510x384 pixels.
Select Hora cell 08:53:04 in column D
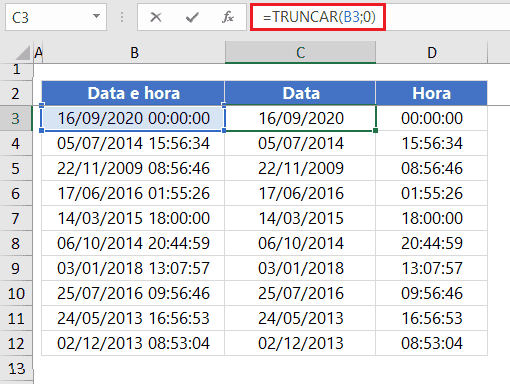pyautogui.click(x=432, y=343)
